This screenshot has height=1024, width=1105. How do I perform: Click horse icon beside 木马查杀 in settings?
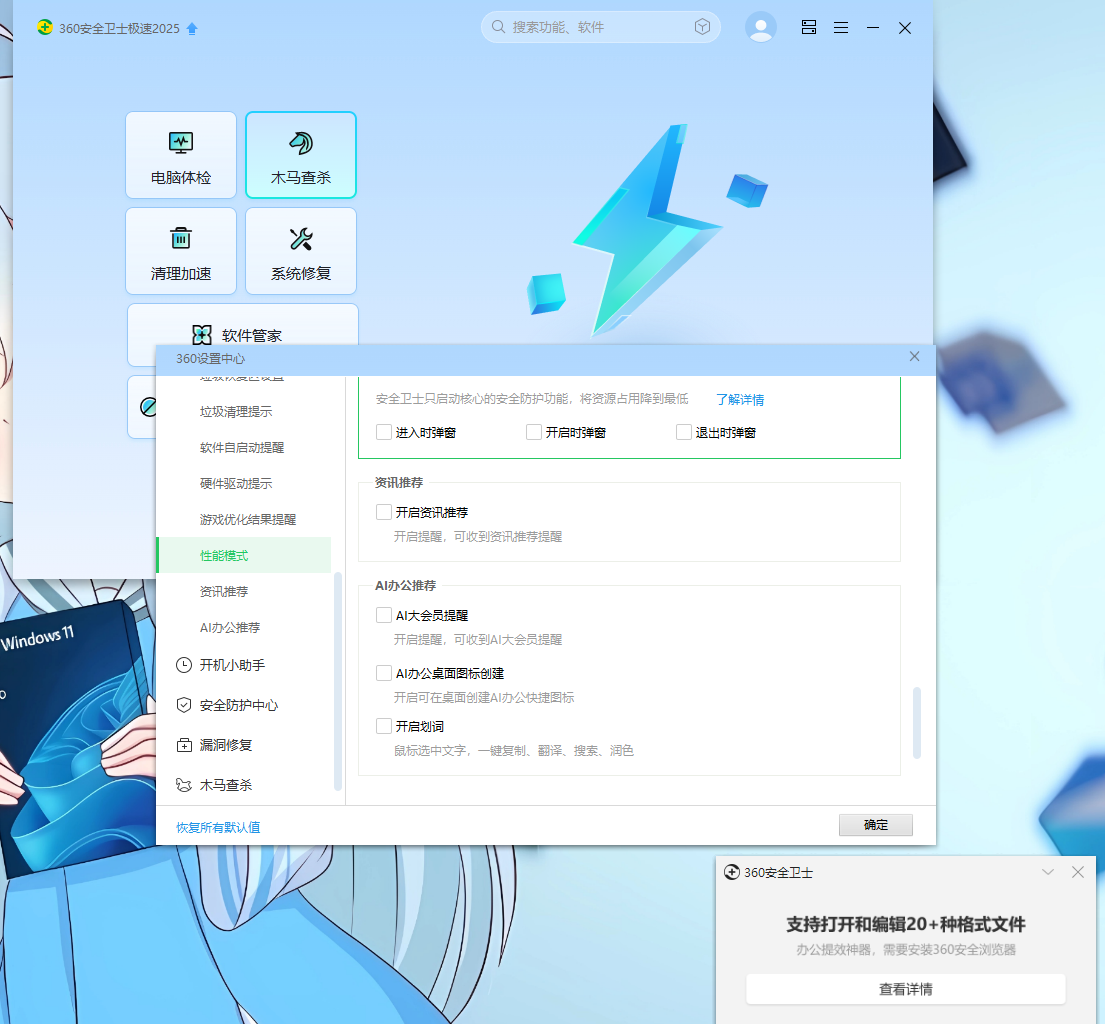[x=184, y=784]
